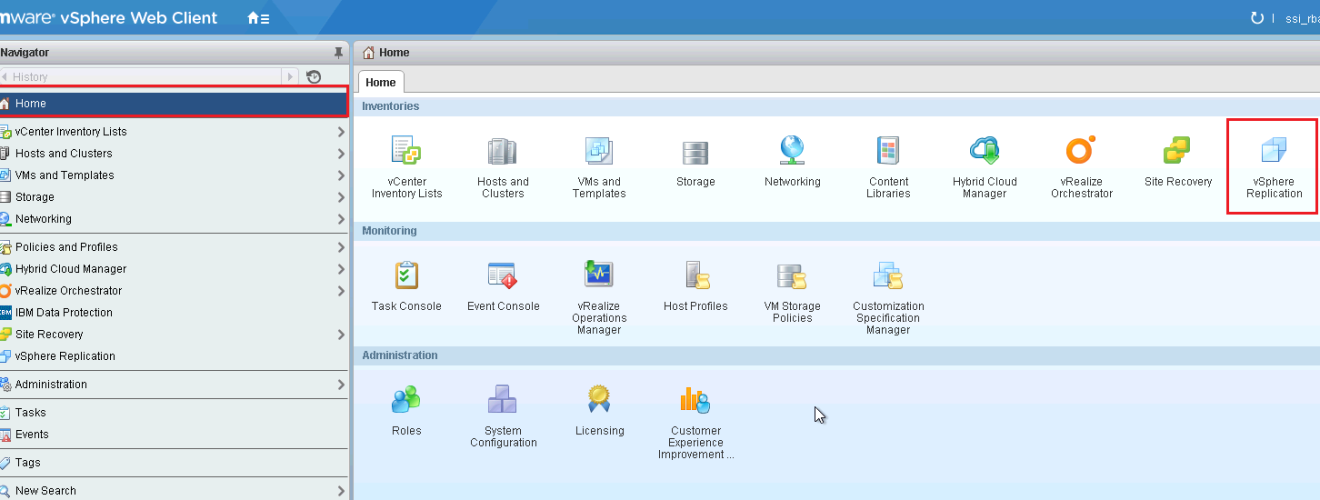
Task: Open the Task Console icon
Action: pos(407,275)
